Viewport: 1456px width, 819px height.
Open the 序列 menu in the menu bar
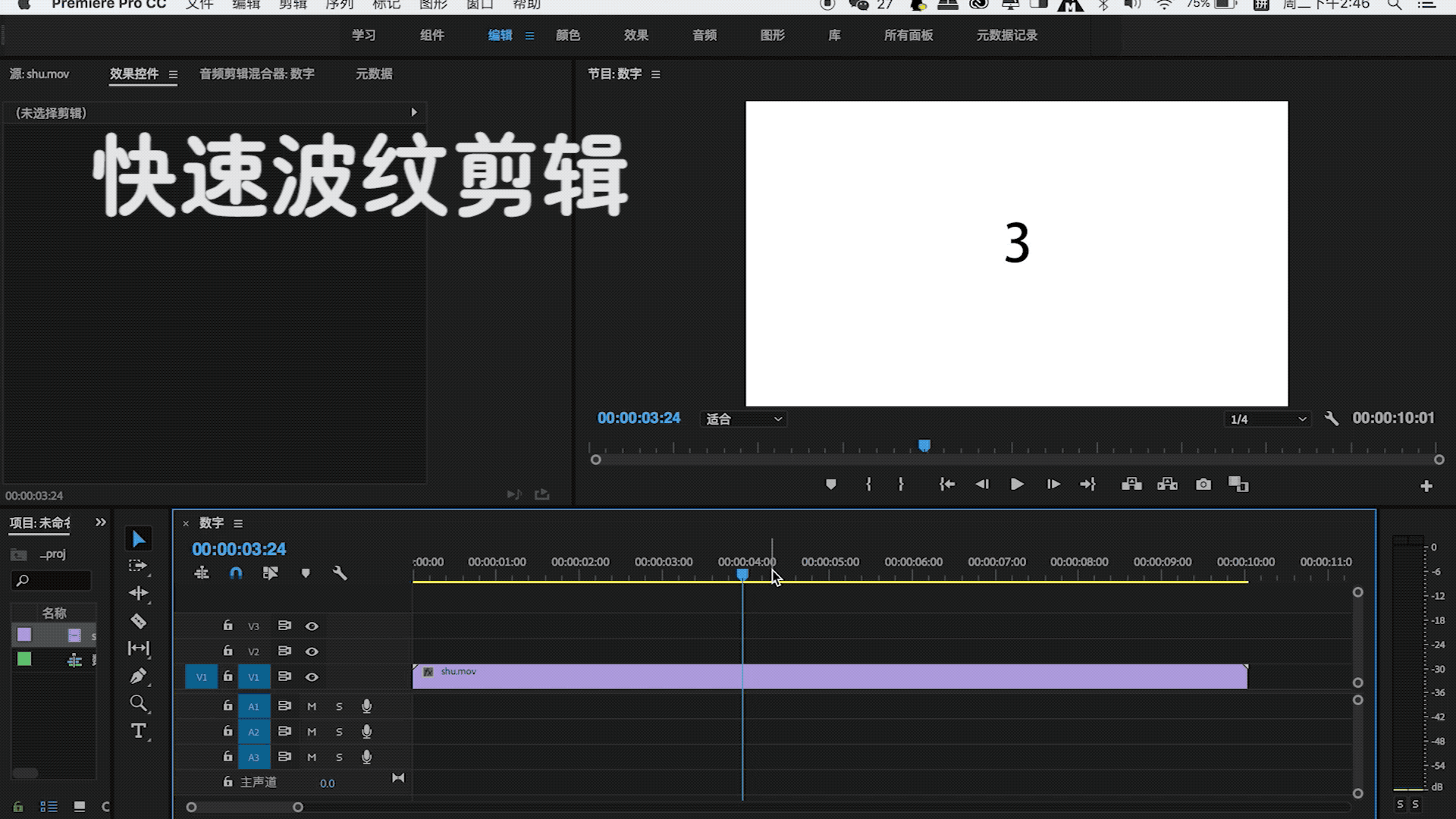tap(338, 5)
